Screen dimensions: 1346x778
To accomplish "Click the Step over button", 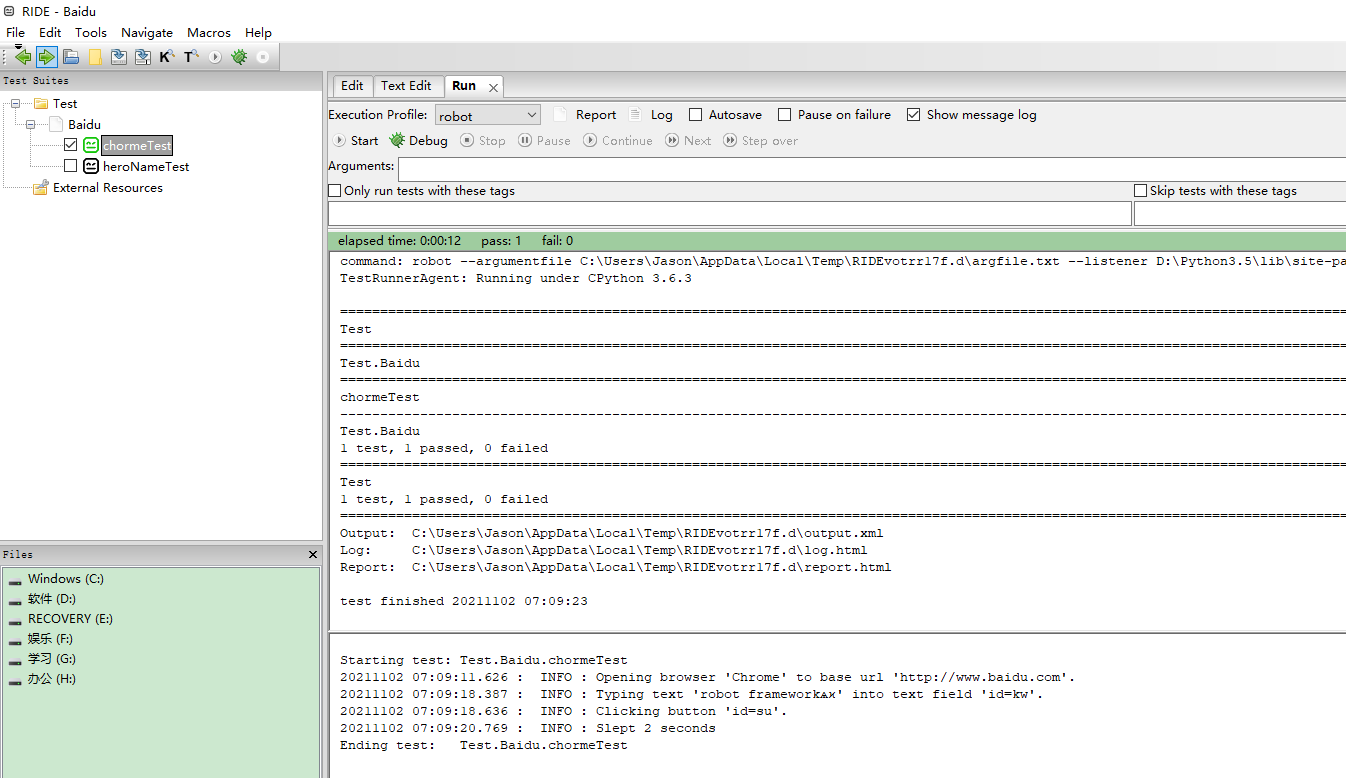I will 760,141.
